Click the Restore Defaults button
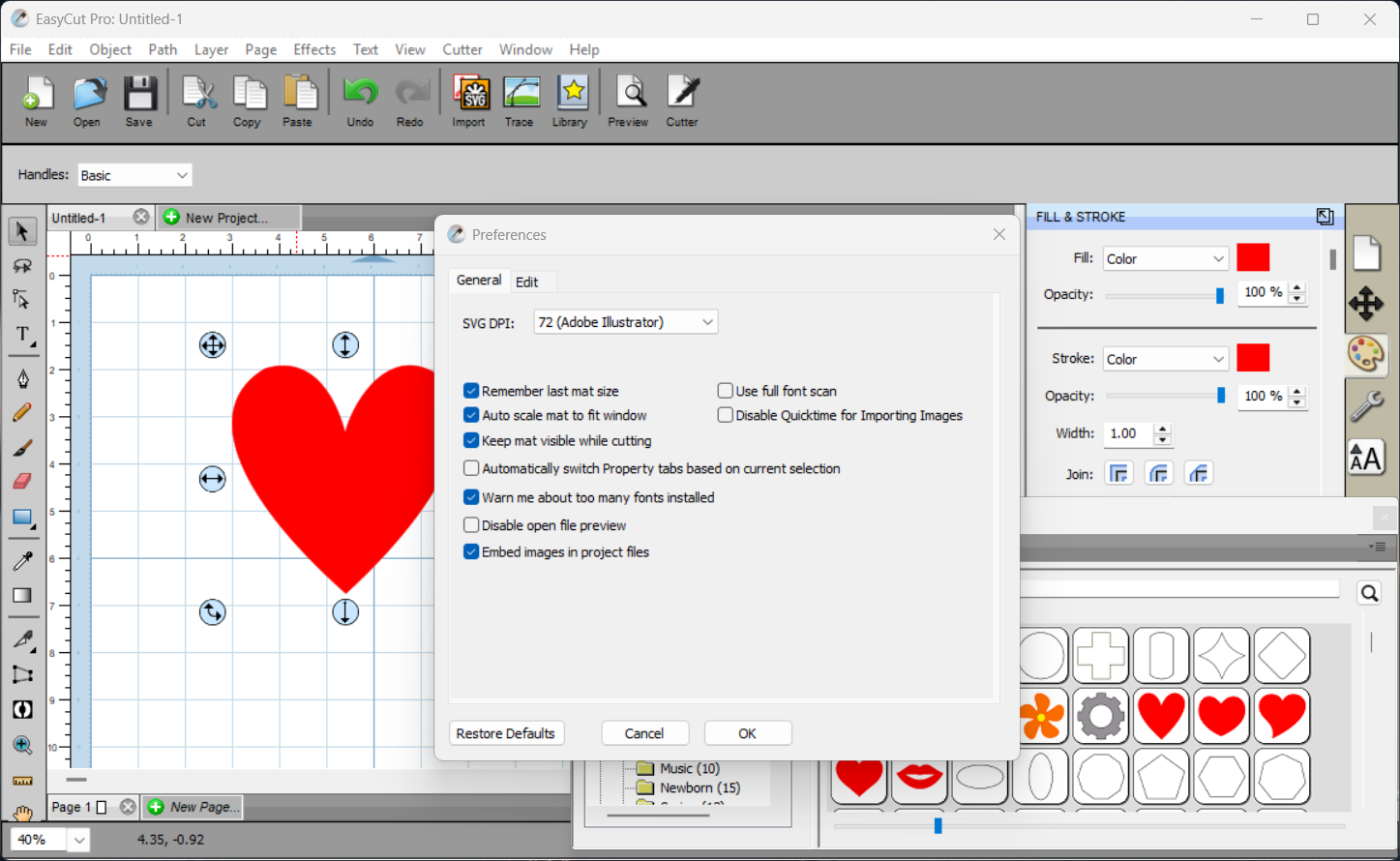Image resolution: width=1400 pixels, height=861 pixels. [x=506, y=733]
